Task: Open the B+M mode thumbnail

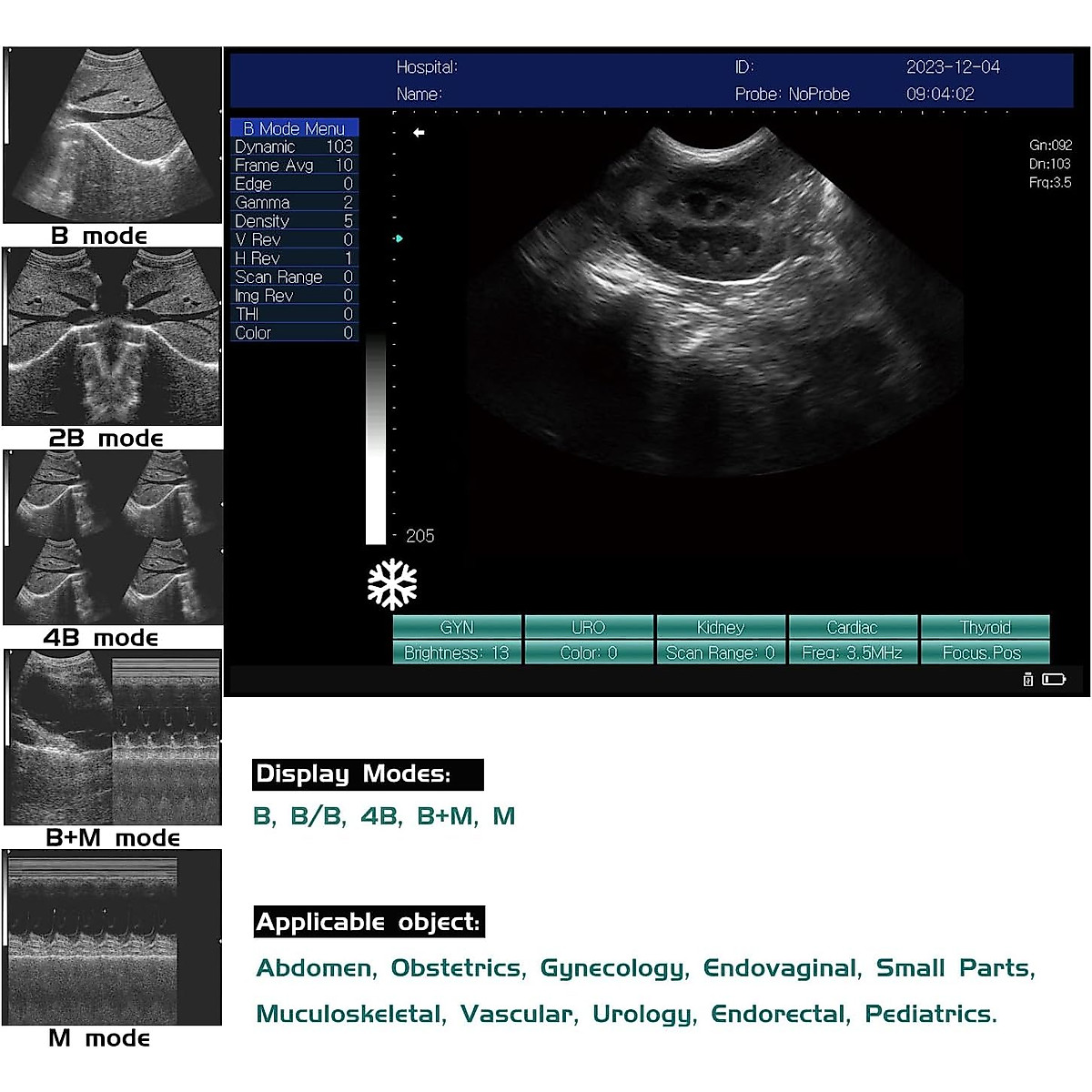Action: pyautogui.click(x=113, y=737)
